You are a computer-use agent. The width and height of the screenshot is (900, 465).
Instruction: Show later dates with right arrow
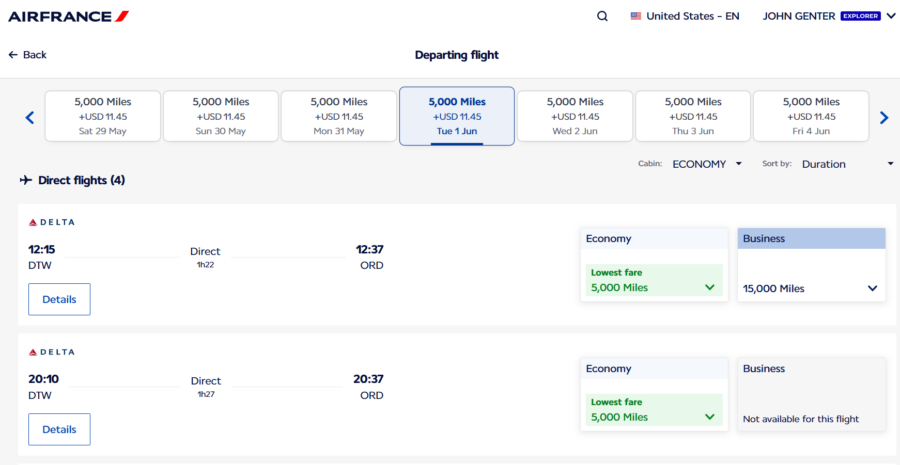pyautogui.click(x=884, y=118)
